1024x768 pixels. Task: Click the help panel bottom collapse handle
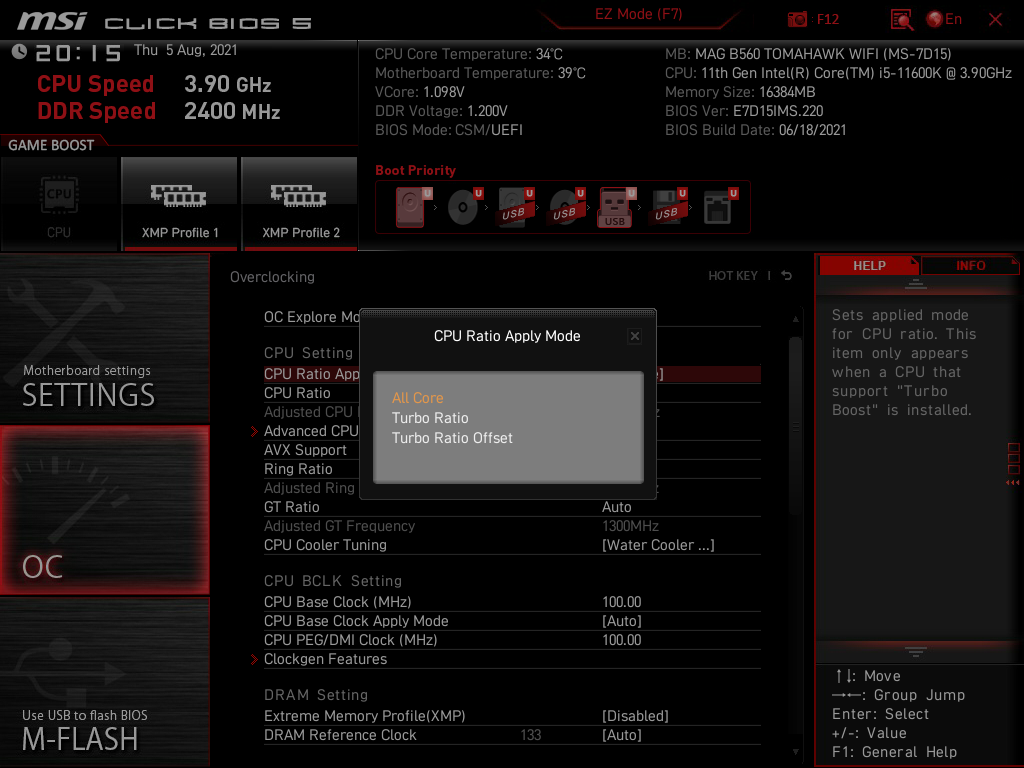click(915, 651)
